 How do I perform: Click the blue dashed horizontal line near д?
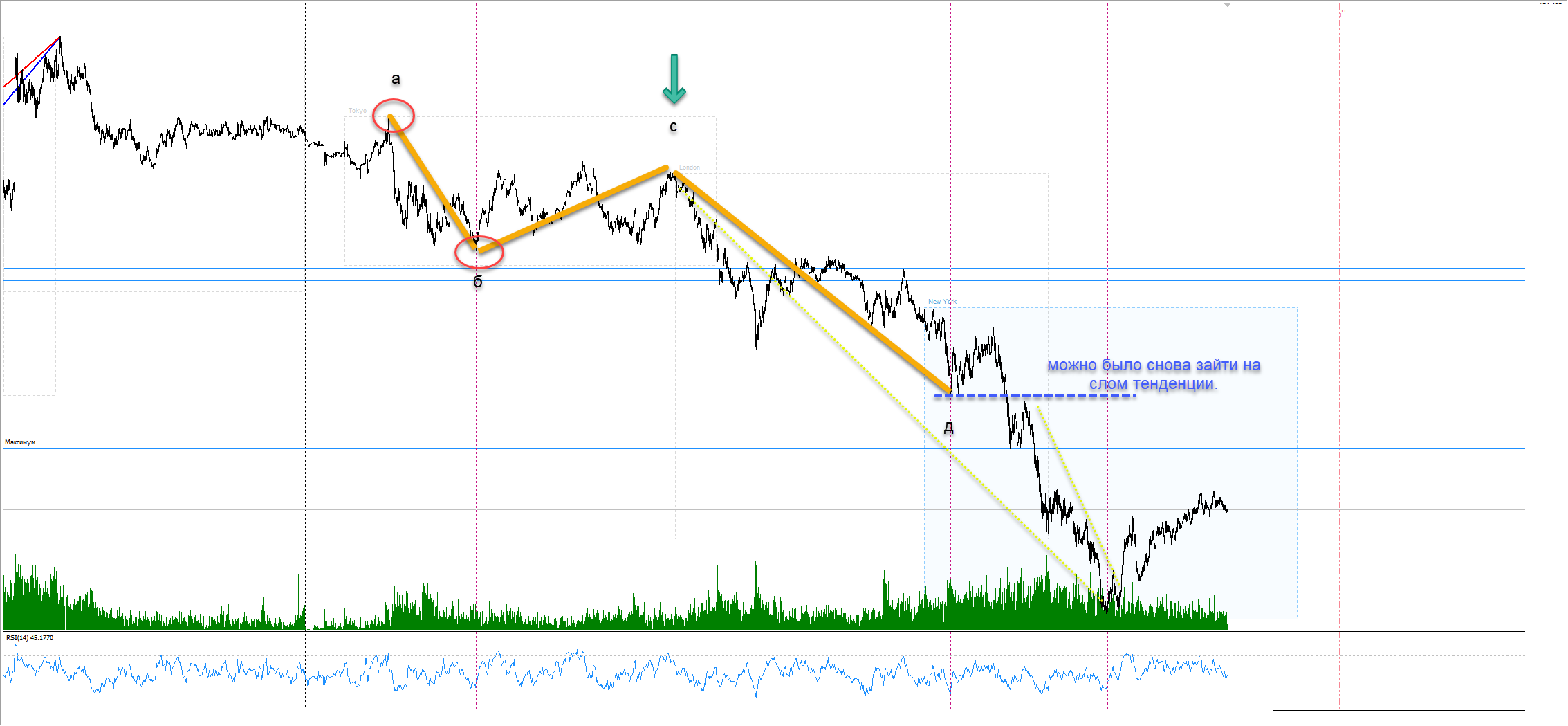pyautogui.click(x=1079, y=396)
